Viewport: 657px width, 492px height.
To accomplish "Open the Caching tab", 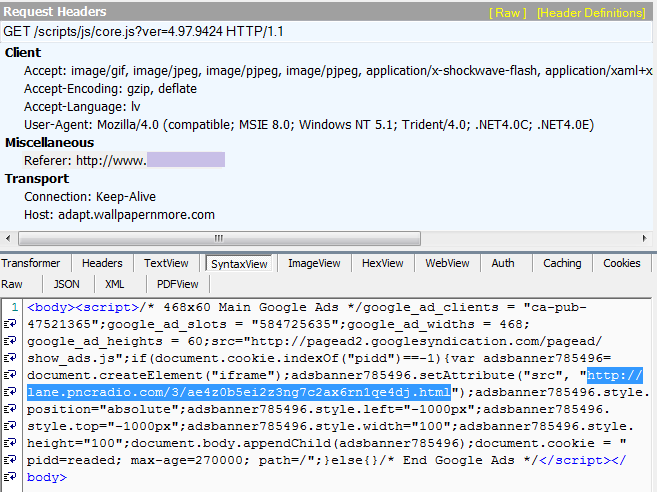I will pos(562,263).
